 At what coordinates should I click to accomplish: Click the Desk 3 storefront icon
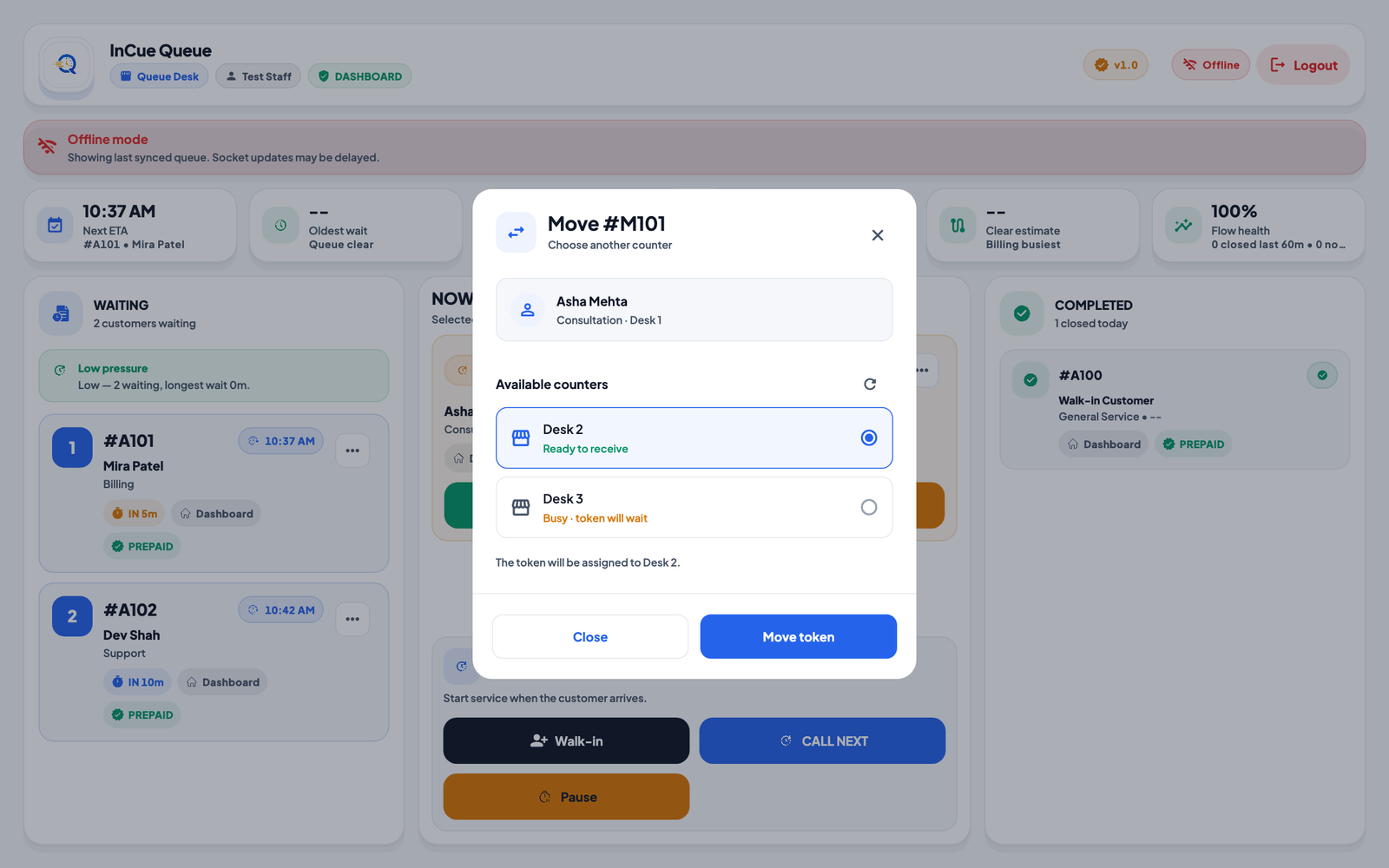[521, 508]
